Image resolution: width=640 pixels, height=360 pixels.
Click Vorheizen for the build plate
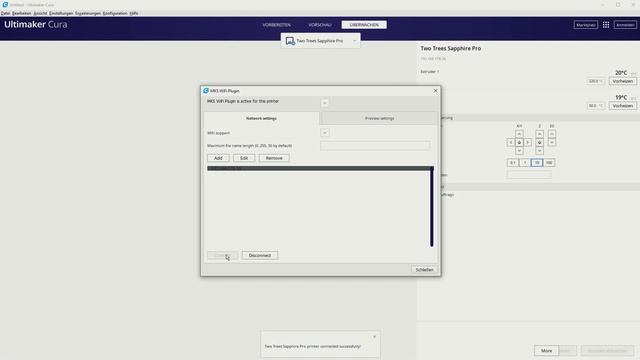(x=623, y=106)
